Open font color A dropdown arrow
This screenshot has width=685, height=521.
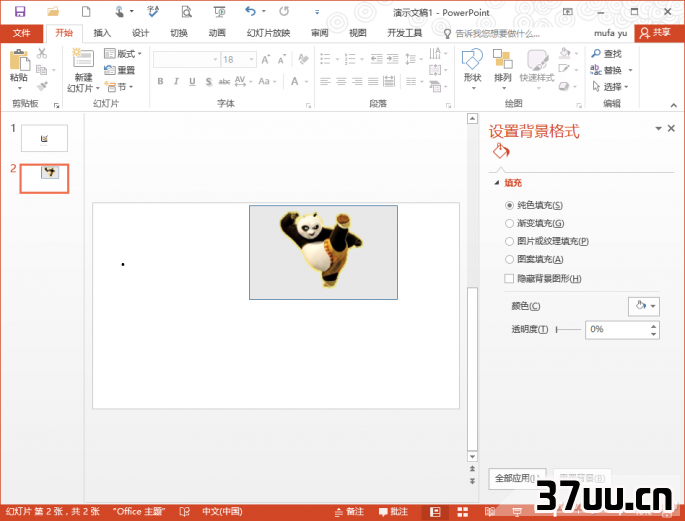307,82
